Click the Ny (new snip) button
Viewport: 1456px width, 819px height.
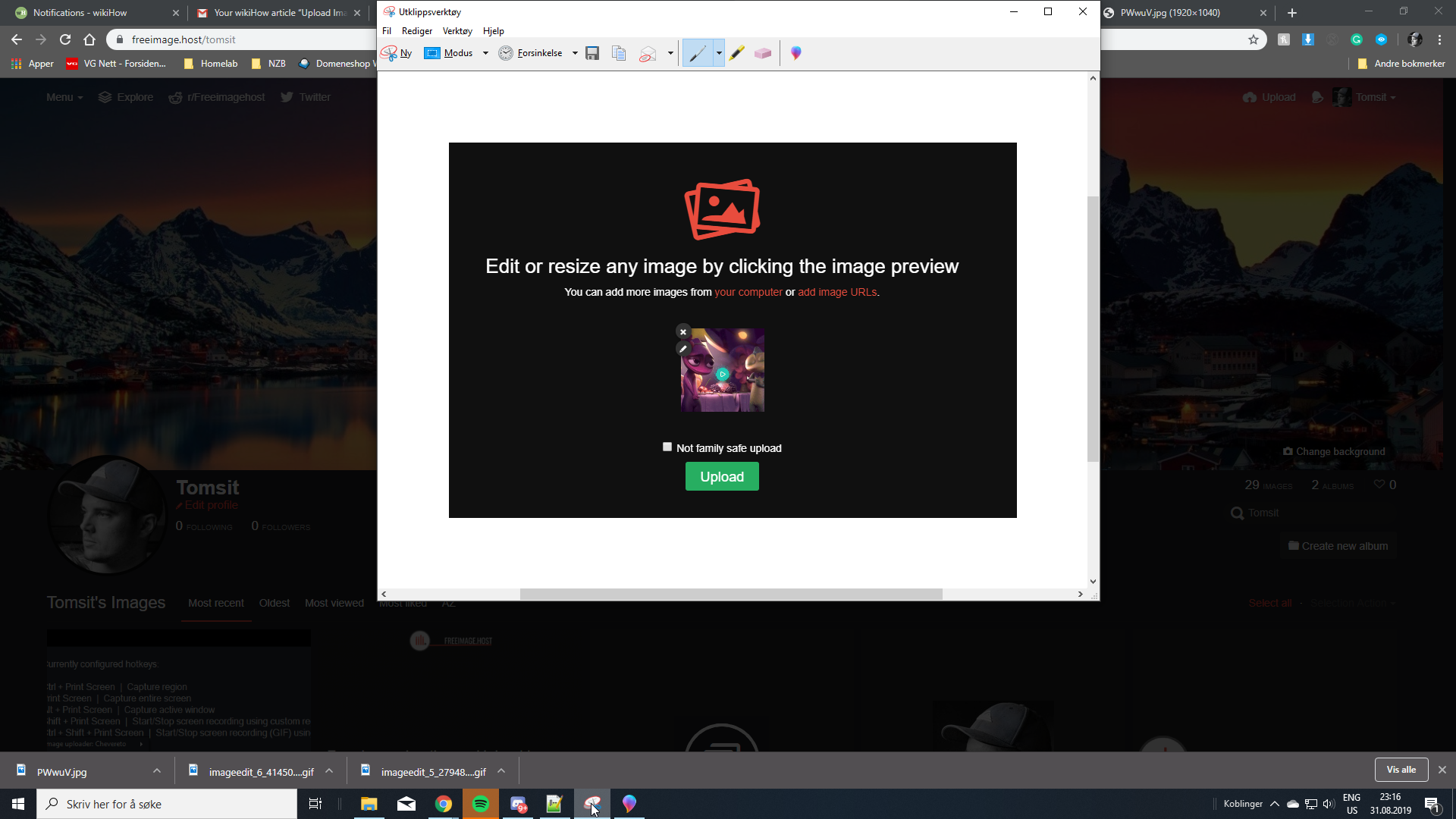[397, 53]
